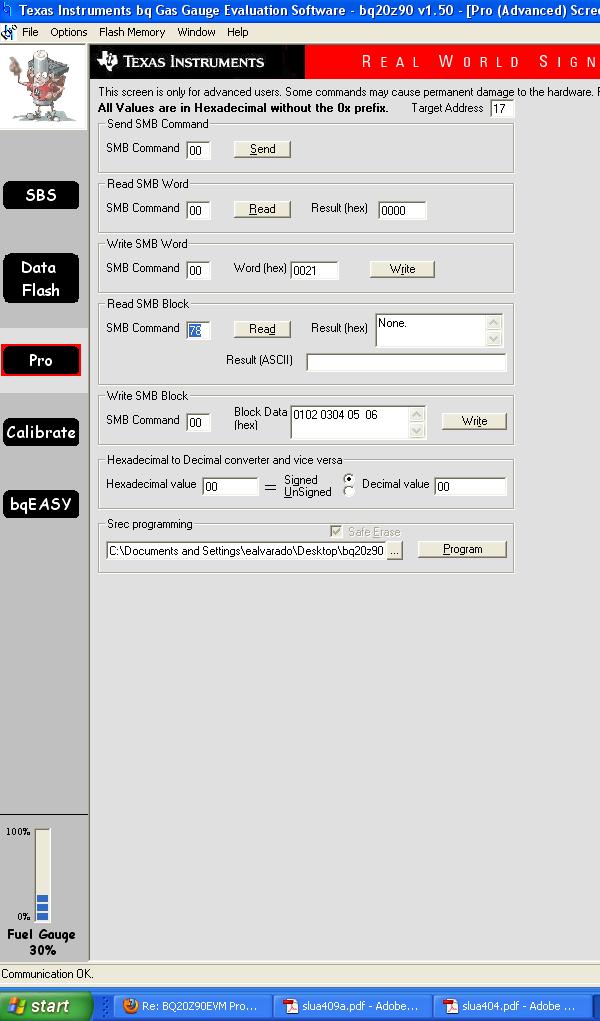Click SMB Command field in Write SMB Block
The image size is (600, 1021).
pyautogui.click(x=199, y=422)
